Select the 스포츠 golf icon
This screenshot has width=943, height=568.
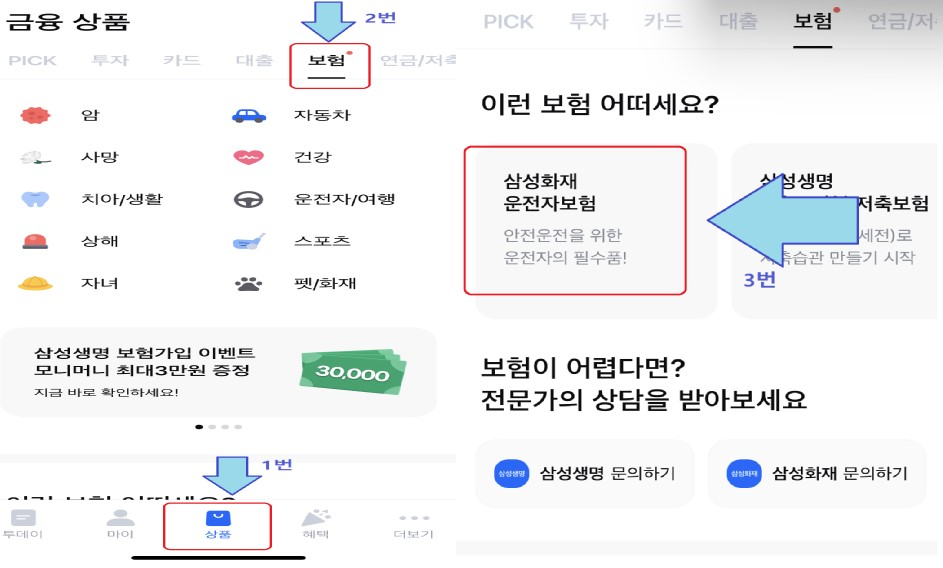[248, 241]
